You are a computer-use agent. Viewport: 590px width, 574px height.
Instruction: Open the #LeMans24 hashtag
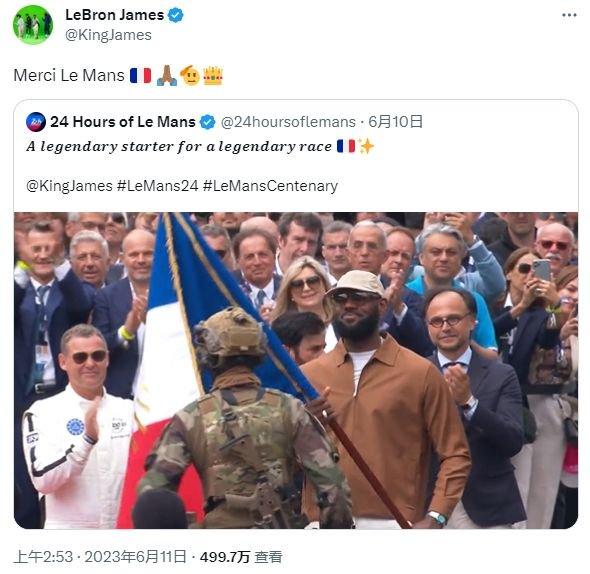pos(157,186)
